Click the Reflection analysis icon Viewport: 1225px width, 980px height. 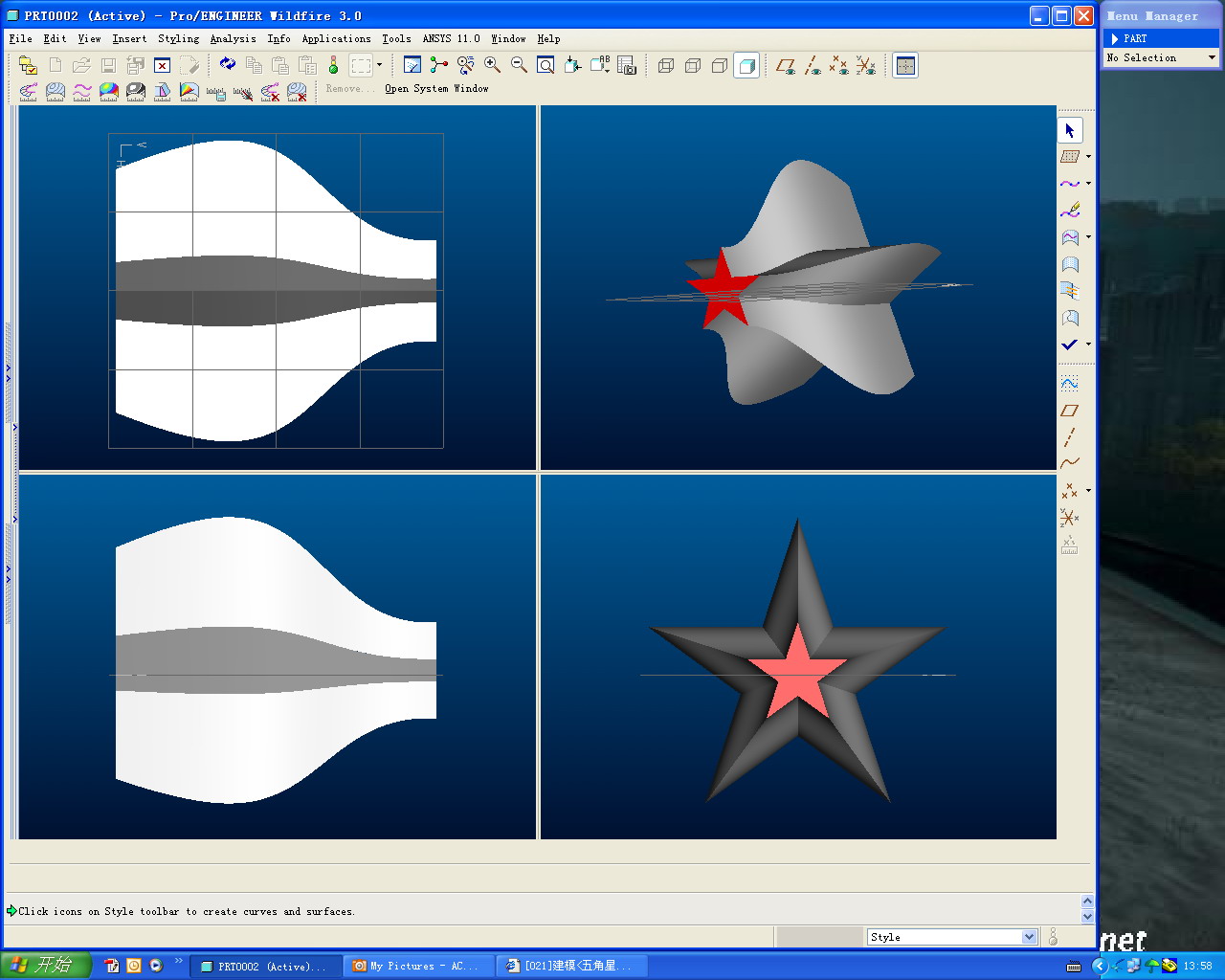[136, 92]
